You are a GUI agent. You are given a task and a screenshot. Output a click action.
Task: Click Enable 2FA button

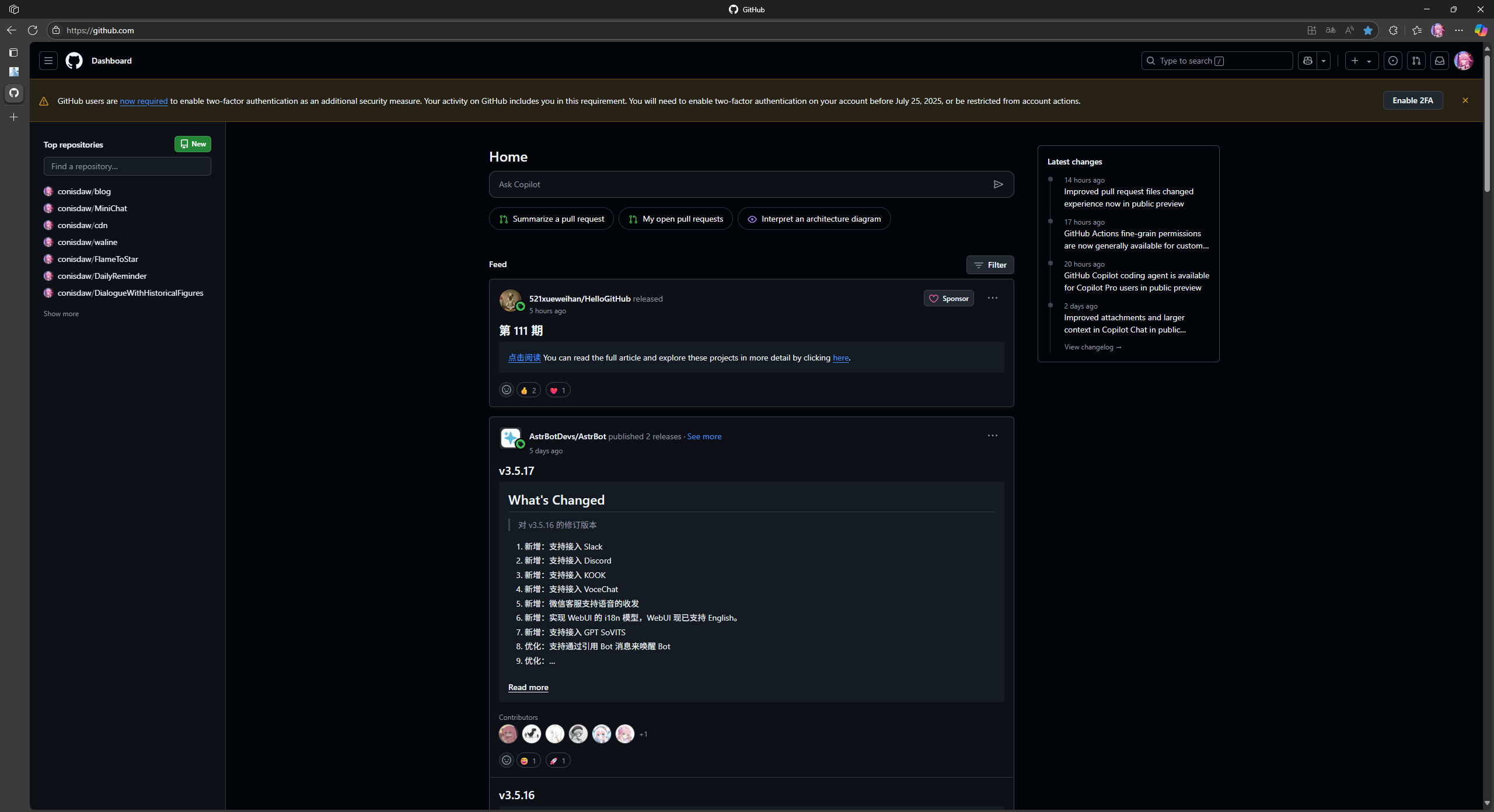[x=1412, y=100]
